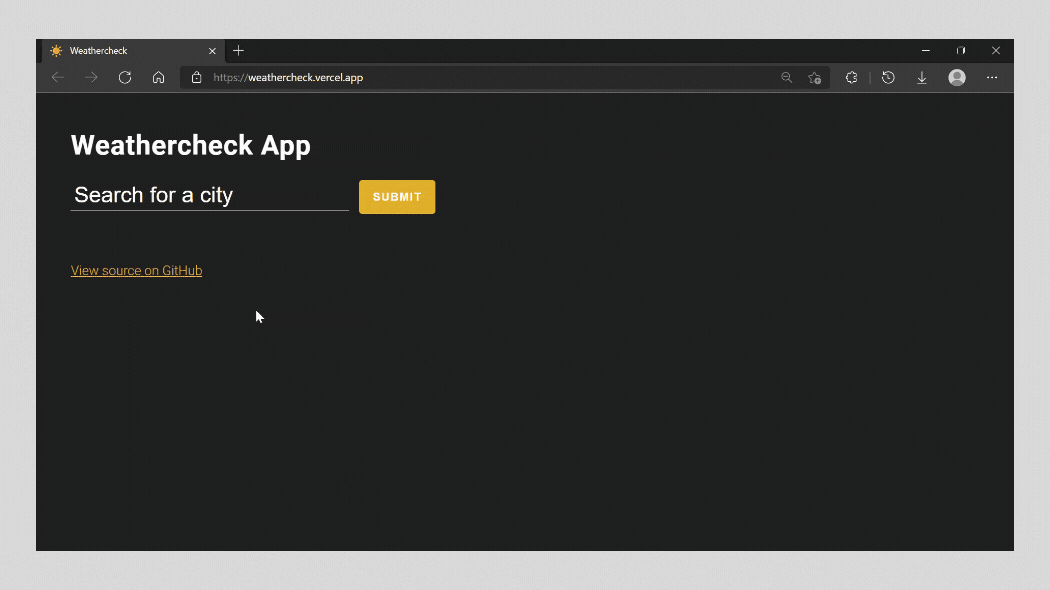
Task: Close the Weathercheck tab
Action: pyautogui.click(x=212, y=51)
